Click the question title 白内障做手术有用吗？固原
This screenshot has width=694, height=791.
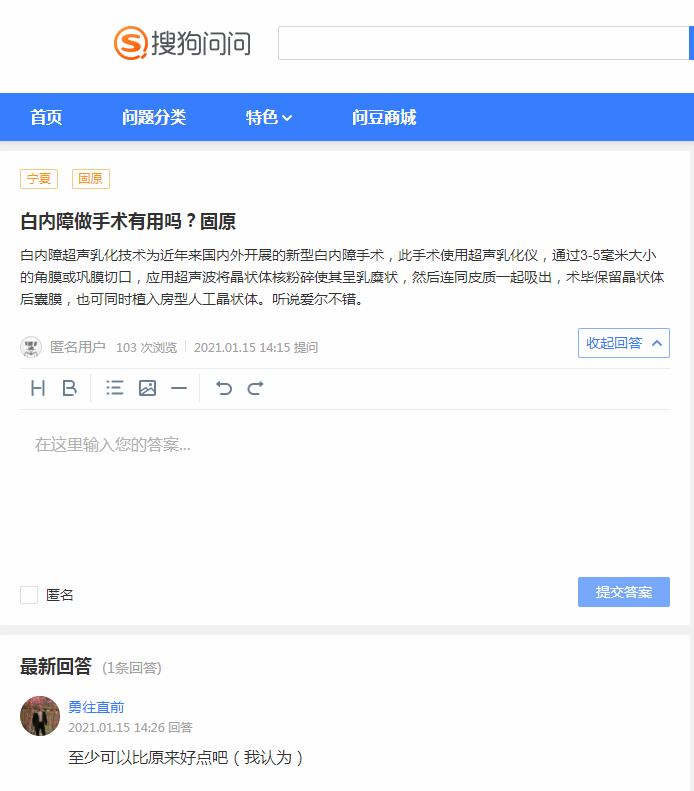point(128,221)
